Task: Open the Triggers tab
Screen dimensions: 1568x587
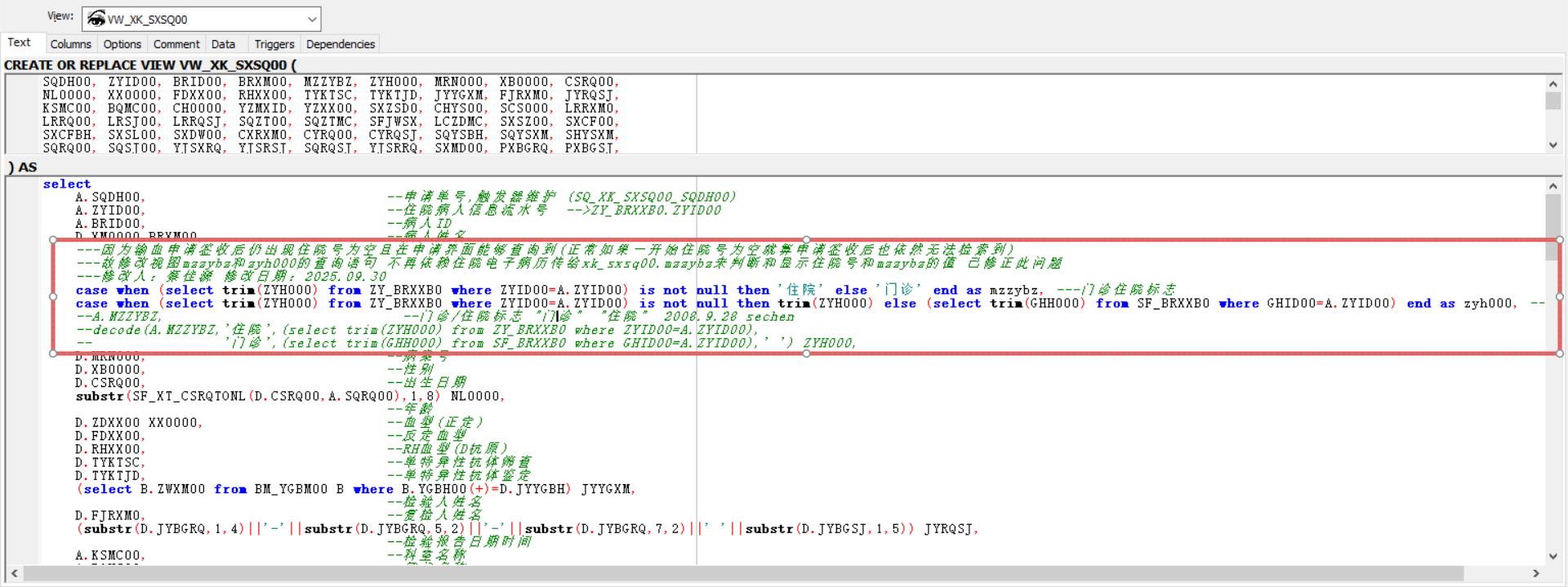Action: [x=274, y=44]
